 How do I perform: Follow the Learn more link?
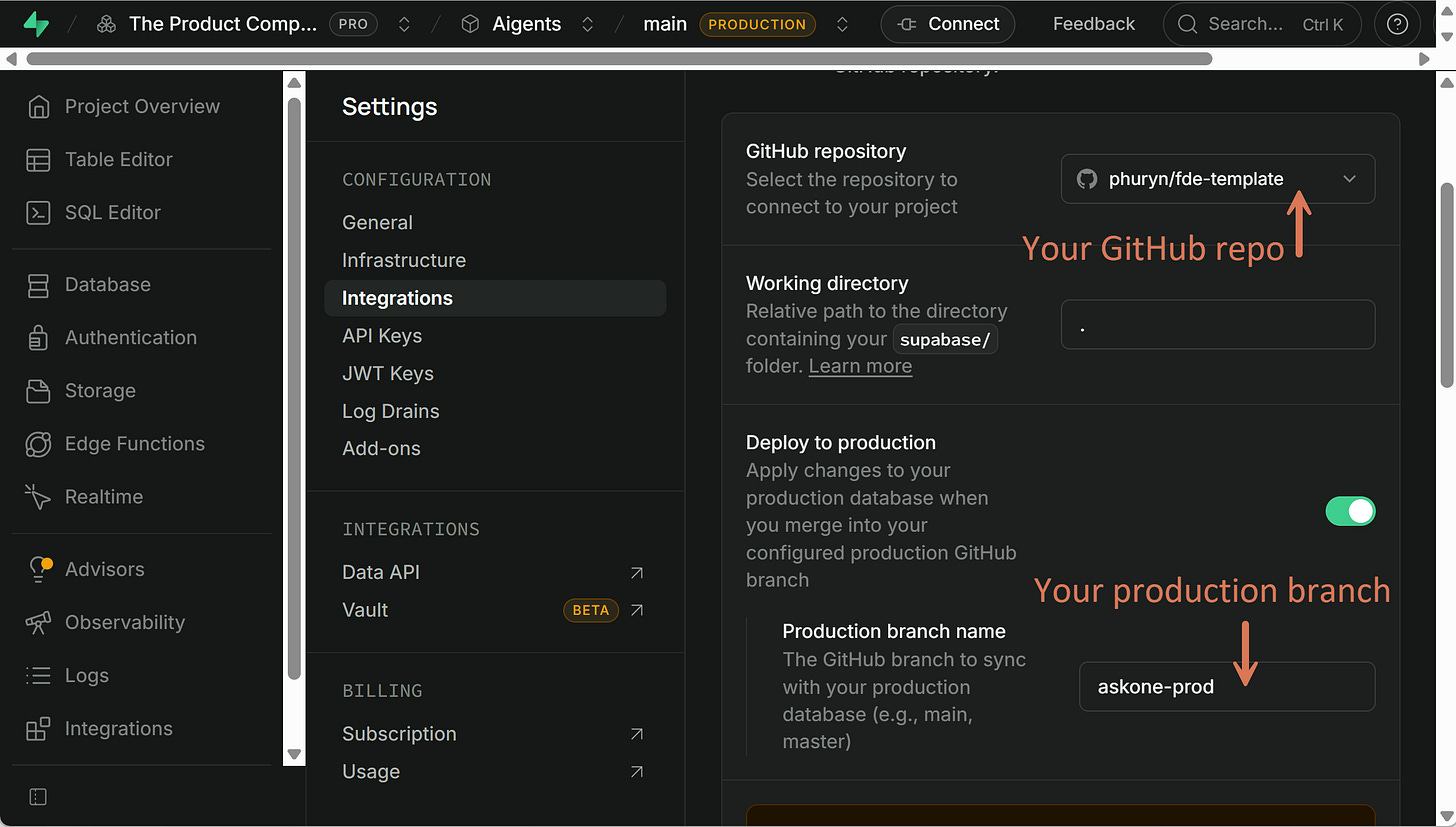[x=860, y=366]
